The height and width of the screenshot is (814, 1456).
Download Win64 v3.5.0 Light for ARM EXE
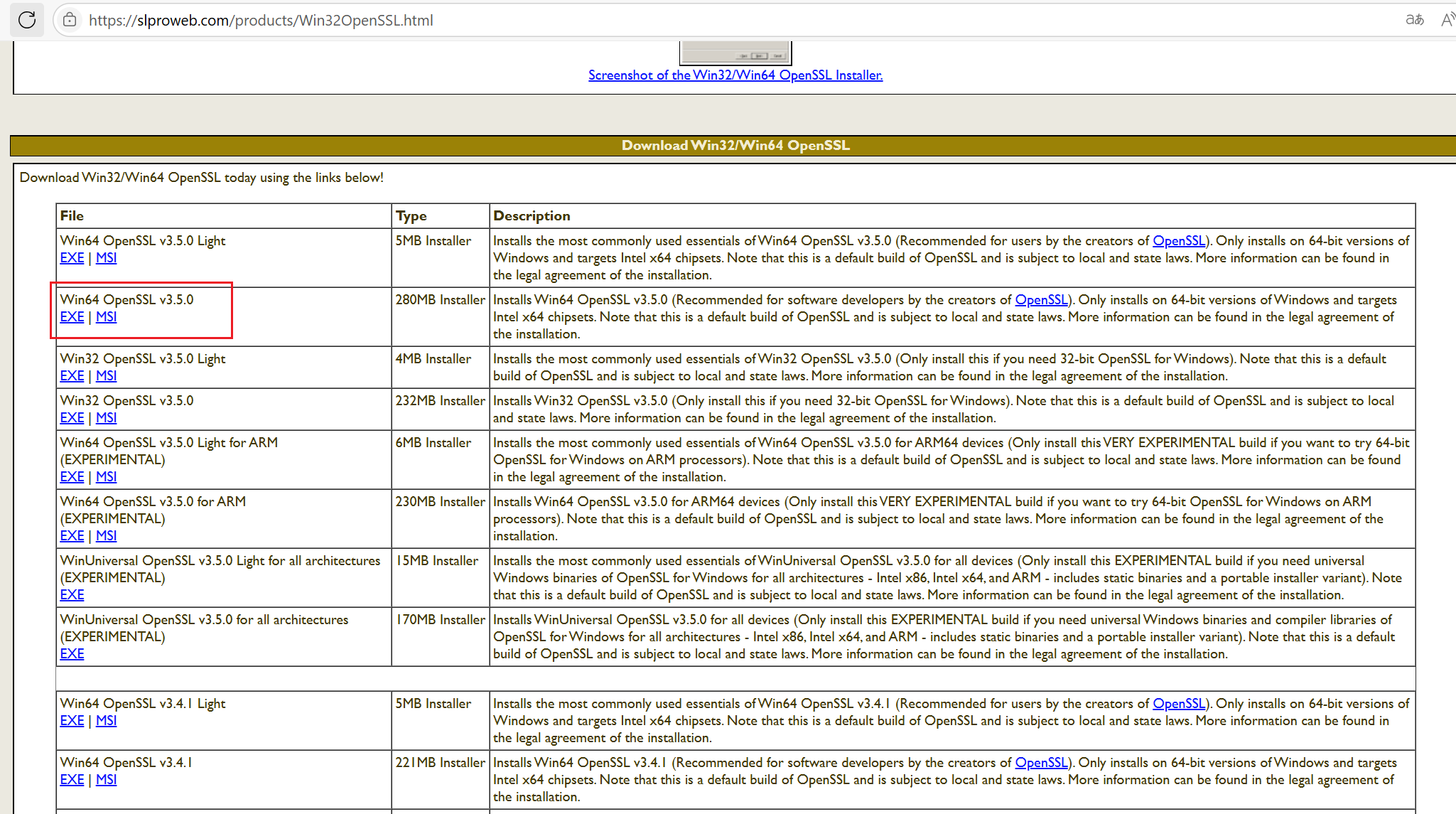tap(72, 477)
